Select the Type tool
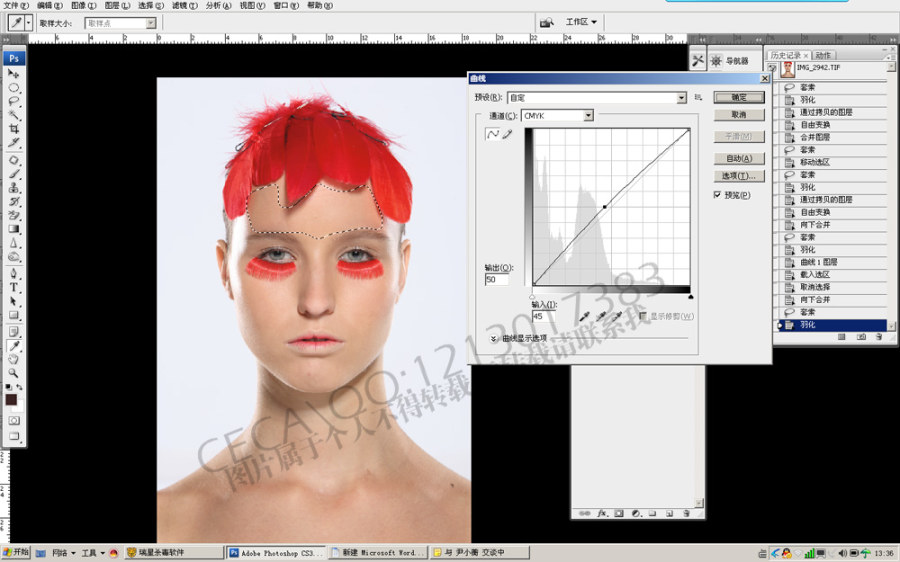Screen dimensions: 900x562 coord(14,288)
